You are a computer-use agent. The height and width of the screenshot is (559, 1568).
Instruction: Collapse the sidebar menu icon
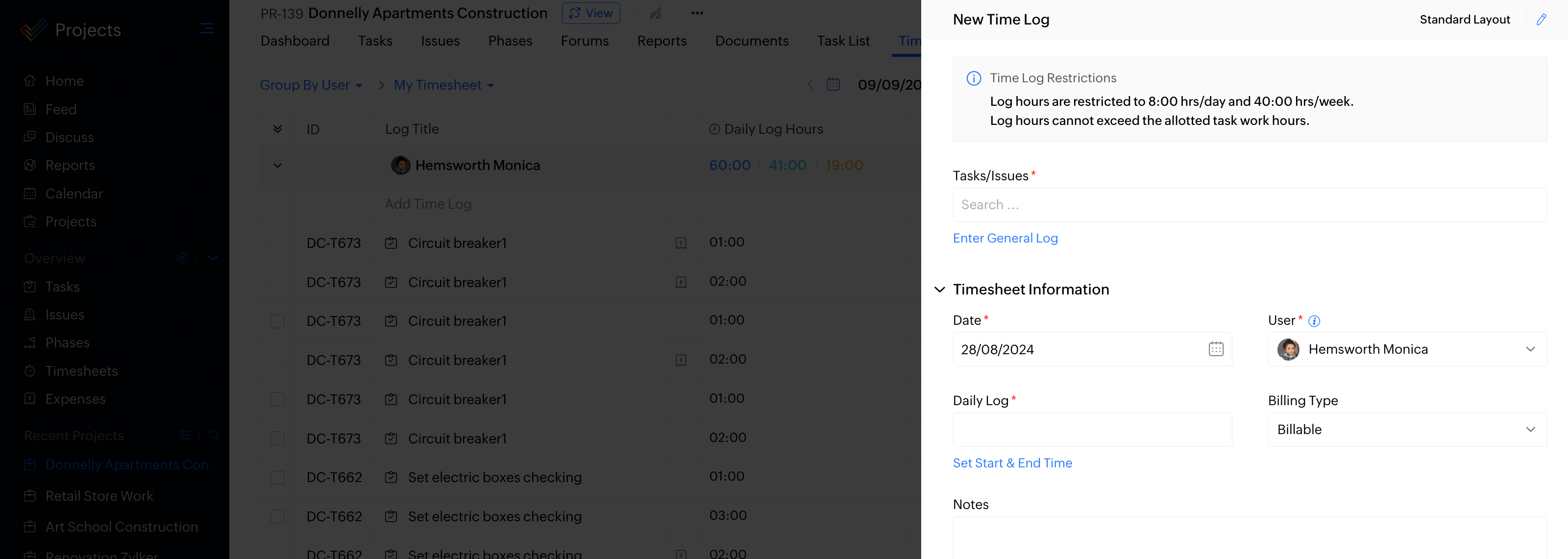pos(207,28)
